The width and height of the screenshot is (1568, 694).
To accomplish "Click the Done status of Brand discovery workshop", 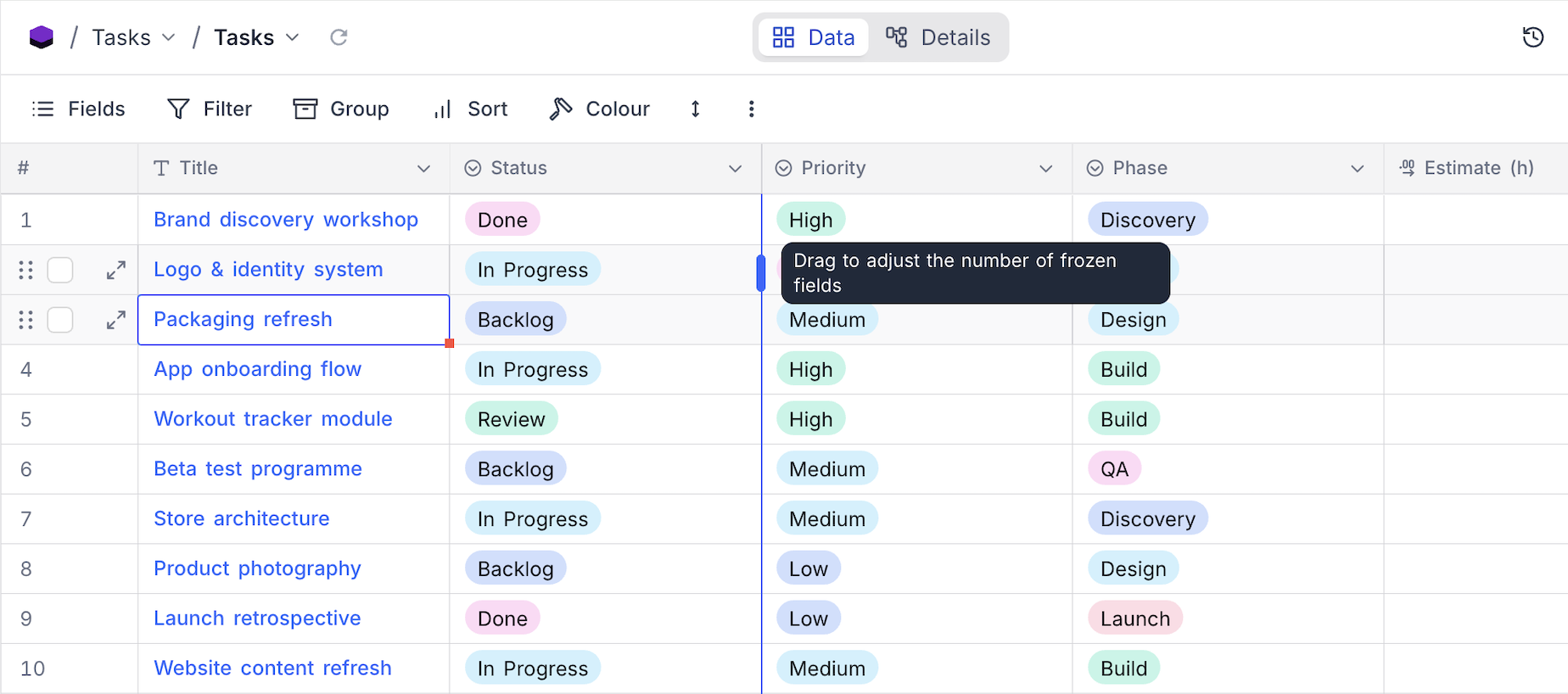I will (502, 220).
